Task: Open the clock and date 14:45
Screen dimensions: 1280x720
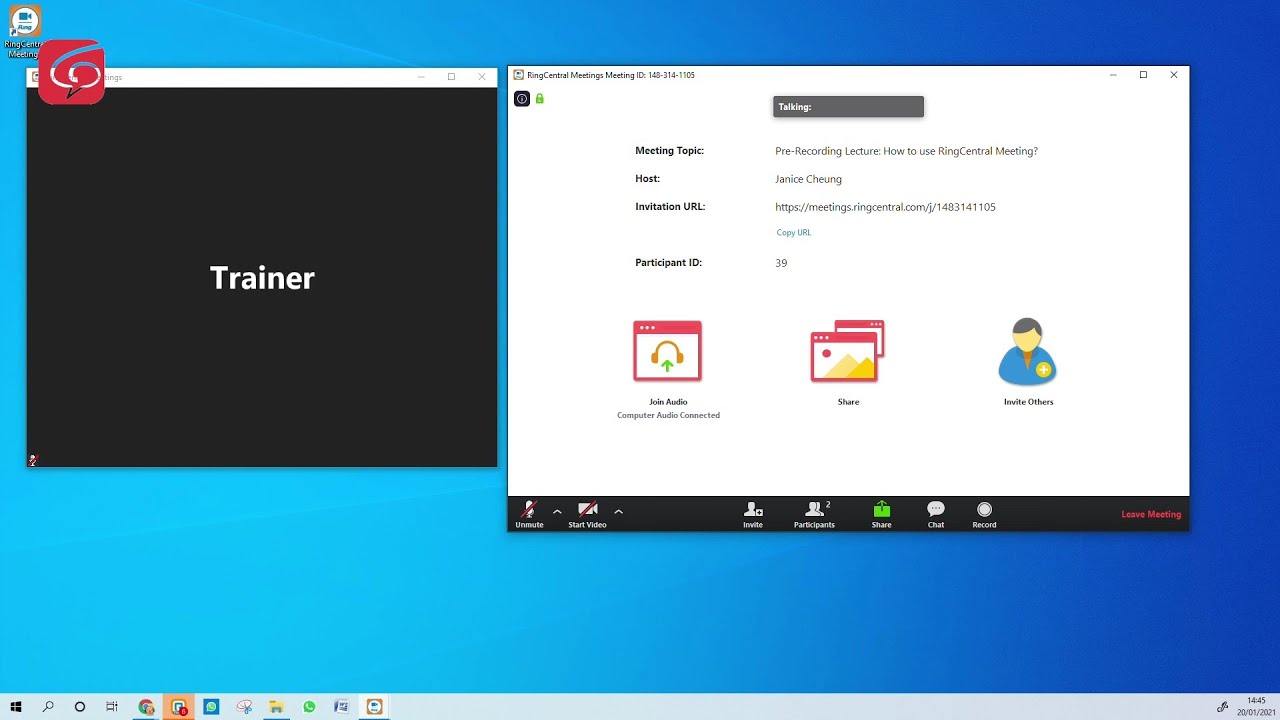Action: pos(1256,707)
